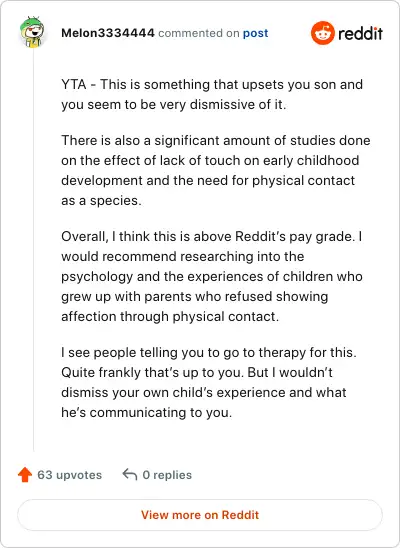Click paragraph starting "I see people telling"
This screenshot has height=548, width=400.
(209, 382)
